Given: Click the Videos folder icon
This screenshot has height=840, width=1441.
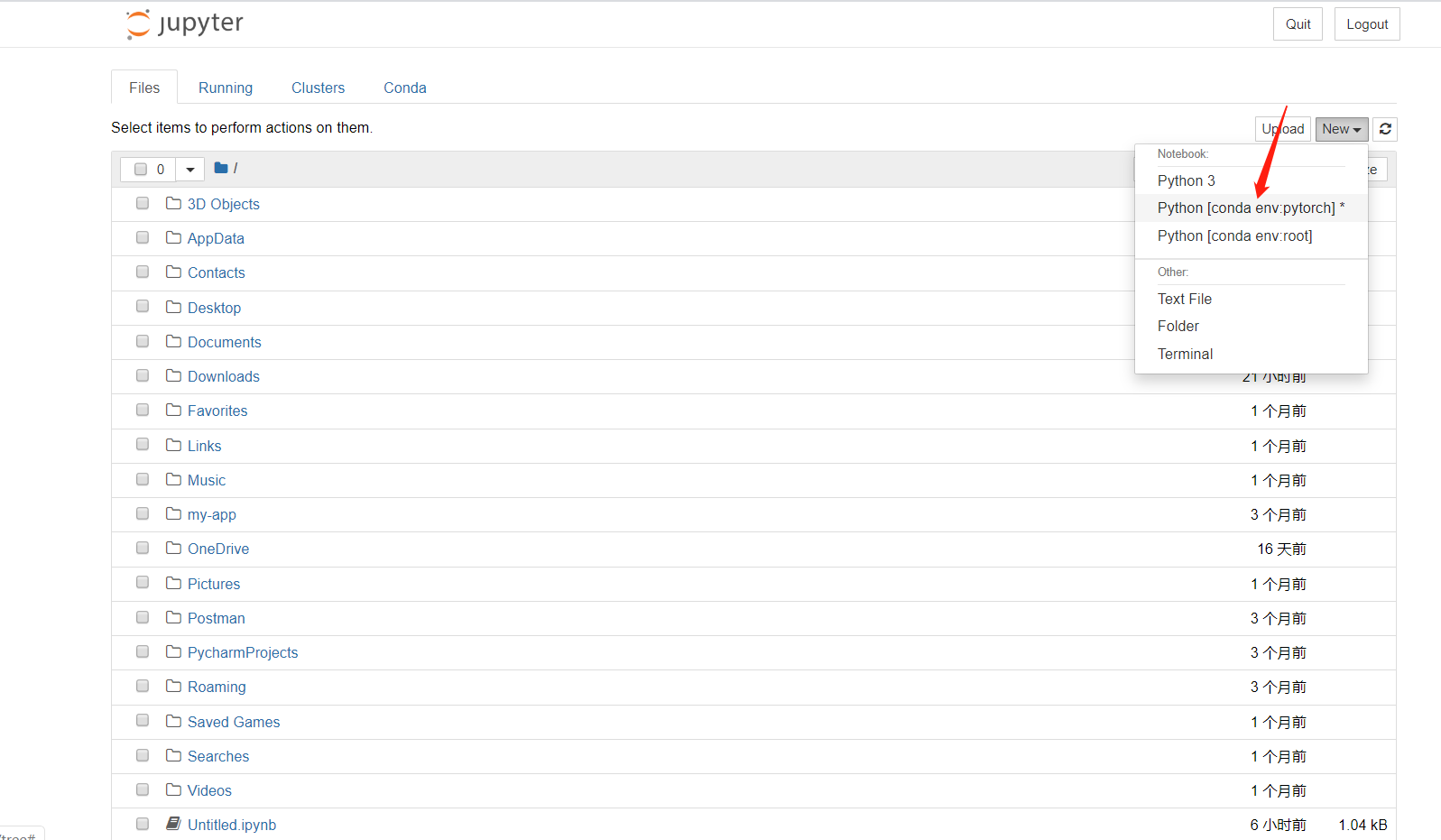Looking at the screenshot, I should coord(174,790).
